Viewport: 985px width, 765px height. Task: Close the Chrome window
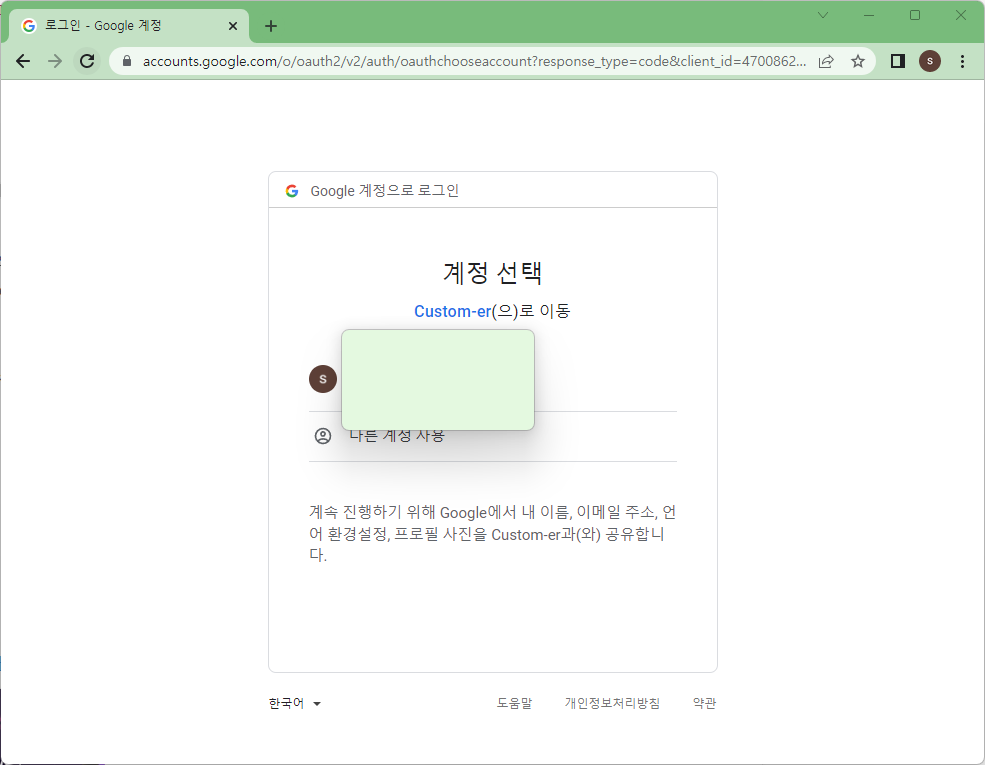click(961, 15)
